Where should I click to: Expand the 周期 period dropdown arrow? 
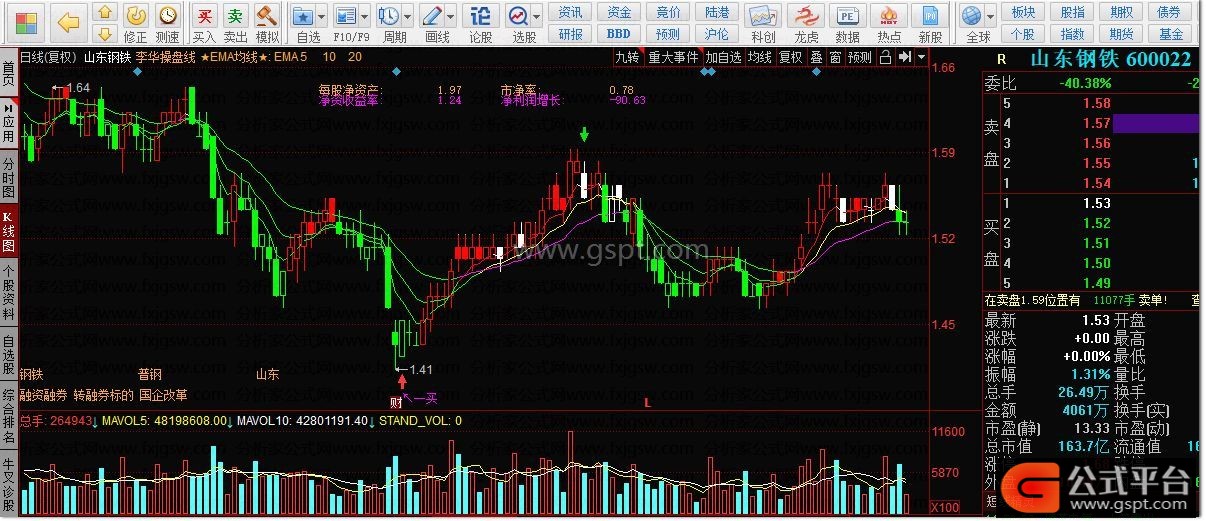click(408, 17)
